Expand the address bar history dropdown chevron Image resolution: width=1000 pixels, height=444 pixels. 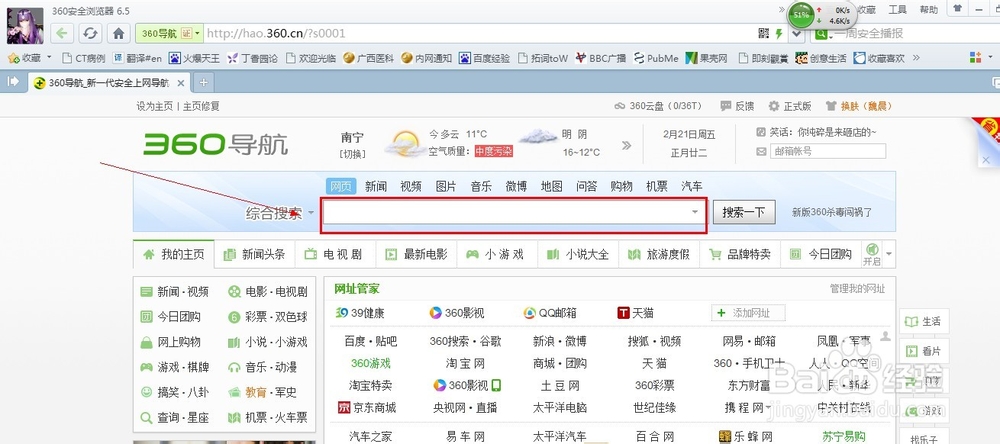pos(797,33)
